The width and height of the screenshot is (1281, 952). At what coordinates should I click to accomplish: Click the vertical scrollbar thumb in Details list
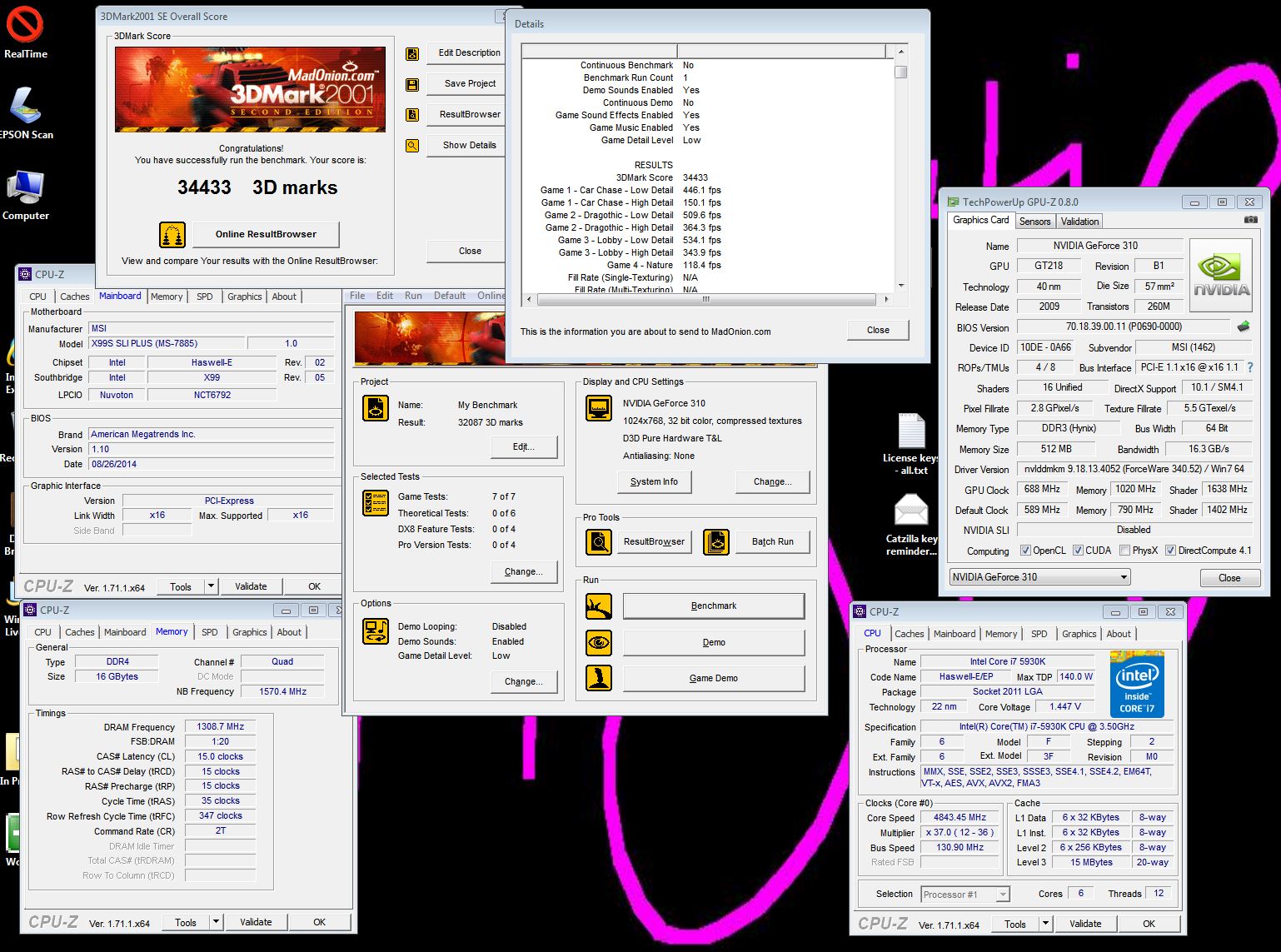tap(900, 72)
